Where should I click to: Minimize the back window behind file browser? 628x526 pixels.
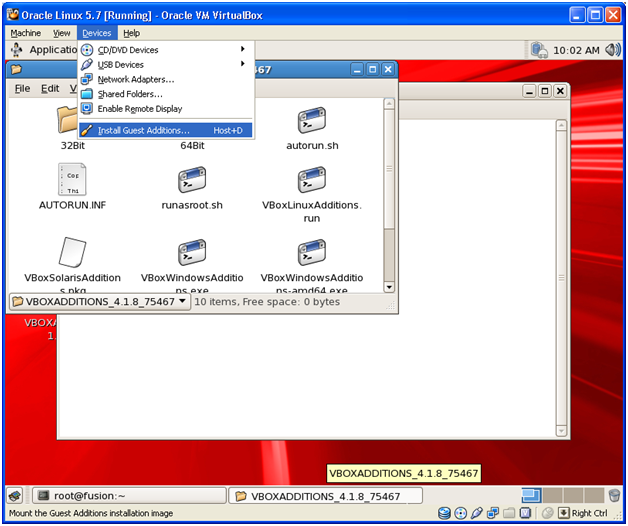click(x=529, y=91)
